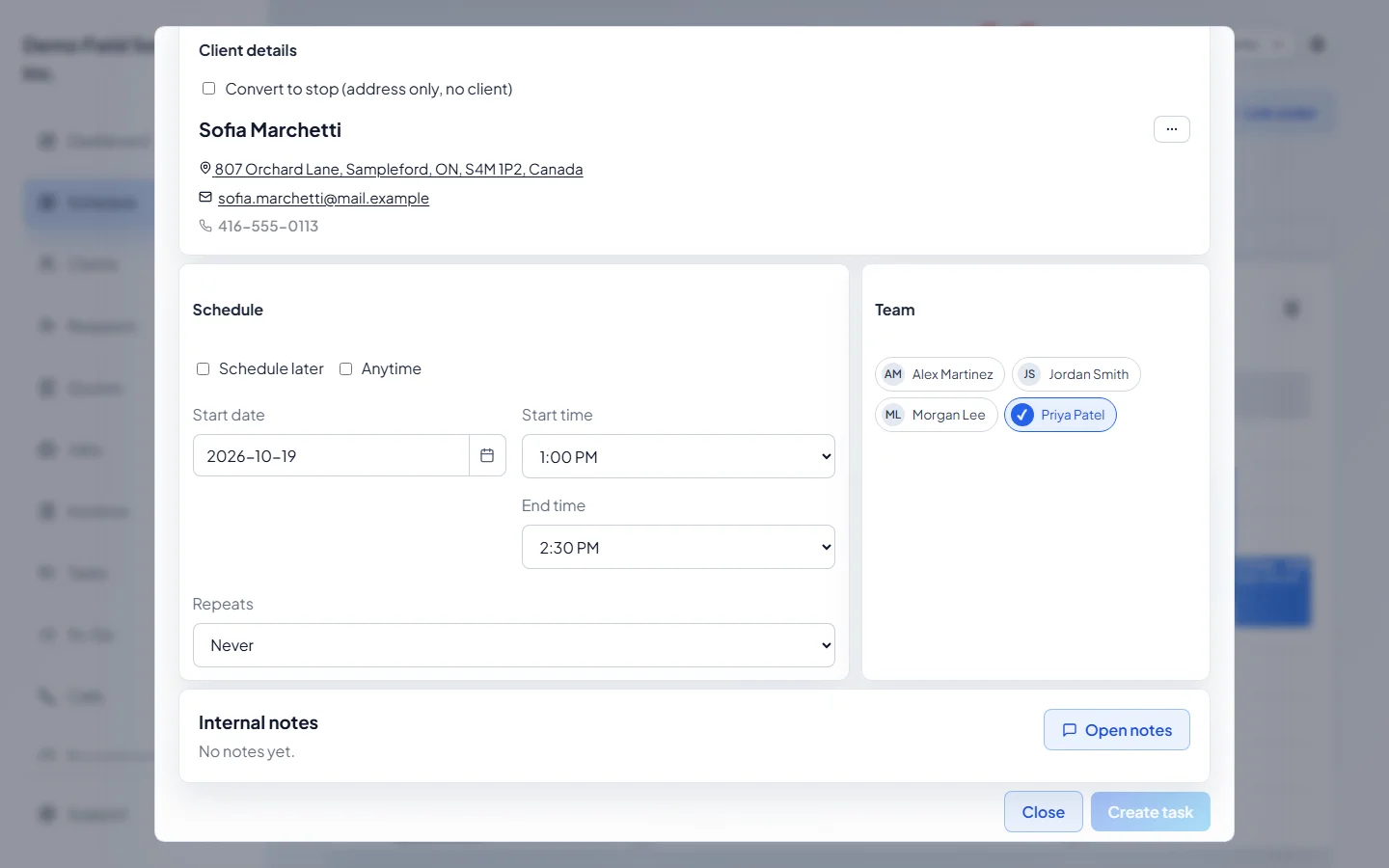Image resolution: width=1389 pixels, height=868 pixels.
Task: Click the more options ellipsis for Sofia Marchetti
Action: tap(1171, 129)
